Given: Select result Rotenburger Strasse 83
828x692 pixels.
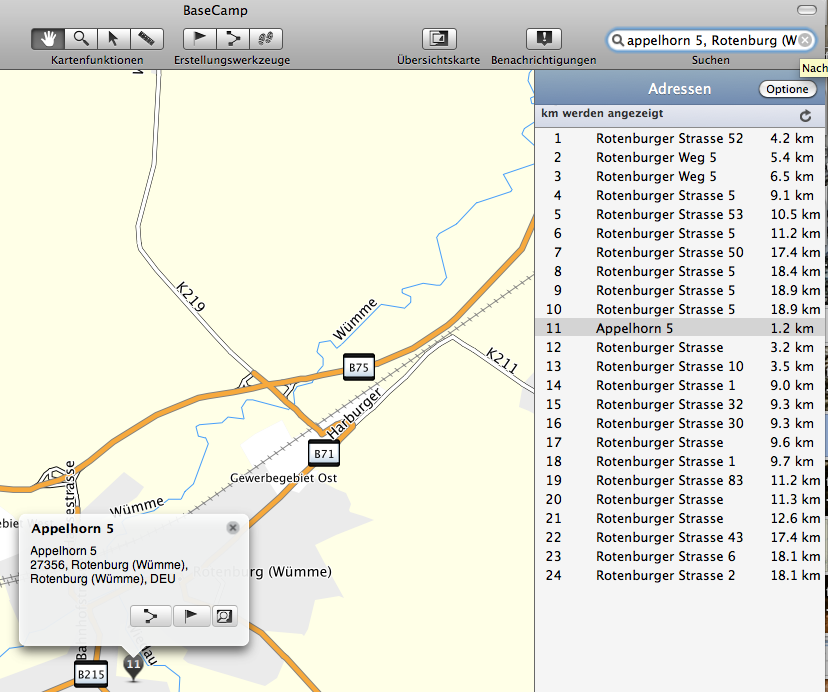Looking at the screenshot, I should click(680, 481).
